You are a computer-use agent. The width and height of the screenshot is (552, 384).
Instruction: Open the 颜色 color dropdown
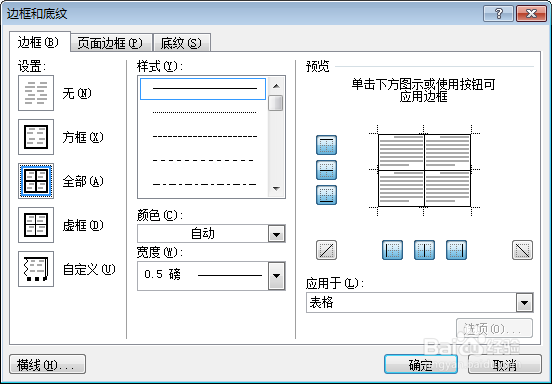click(276, 234)
